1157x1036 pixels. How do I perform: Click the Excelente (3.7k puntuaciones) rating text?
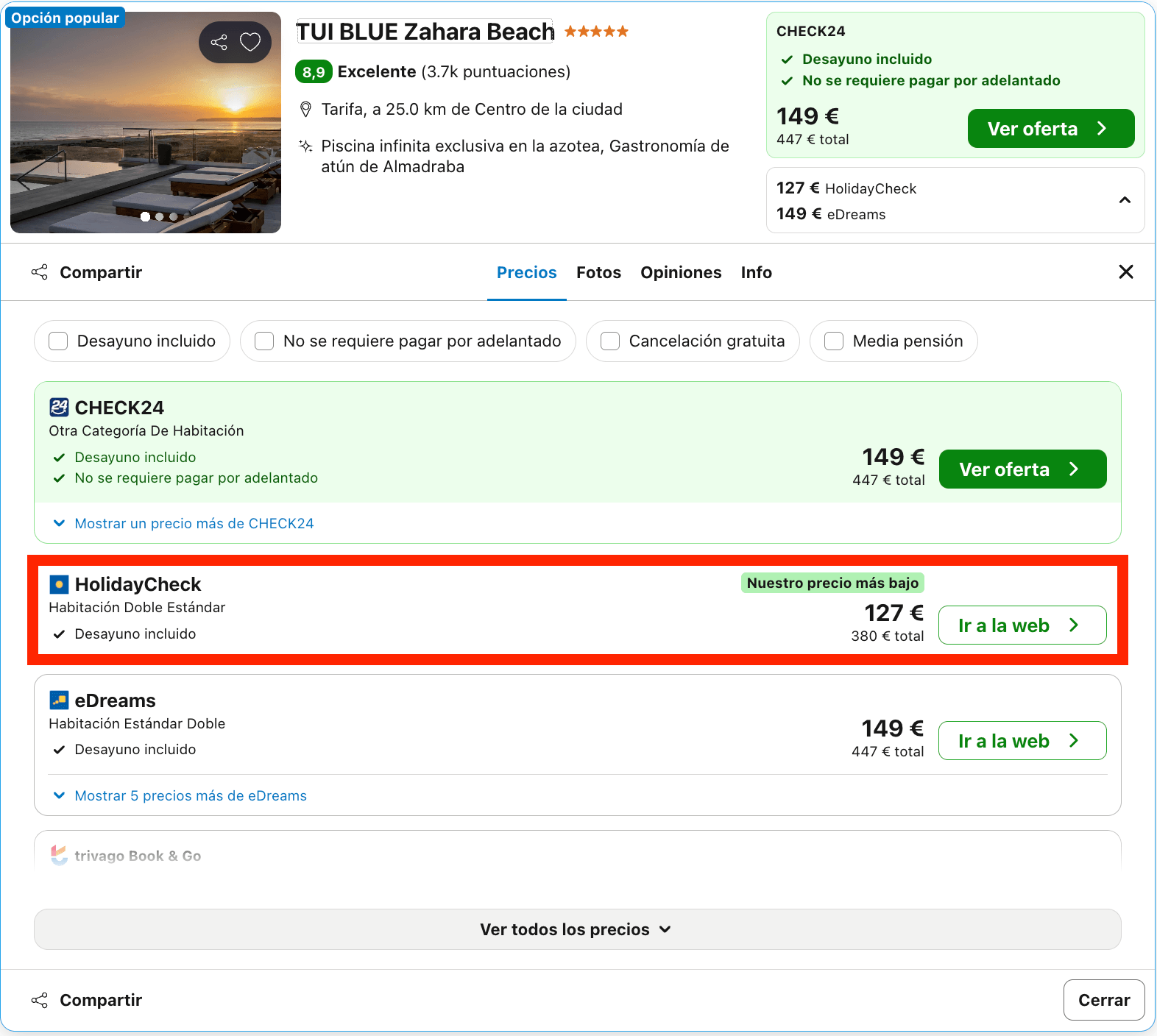[454, 71]
